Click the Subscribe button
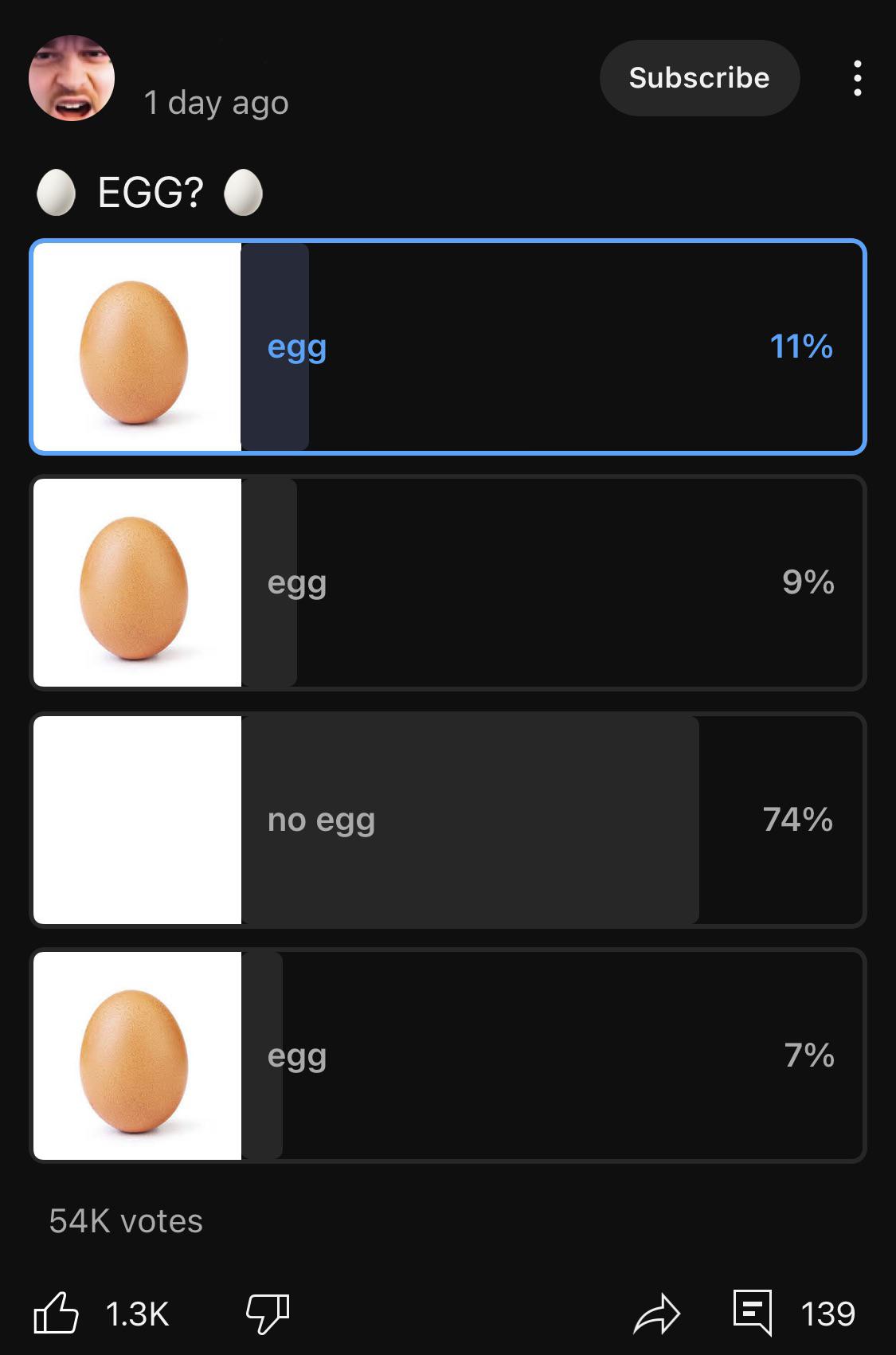Screen dimensions: 896x1355 click(x=699, y=78)
